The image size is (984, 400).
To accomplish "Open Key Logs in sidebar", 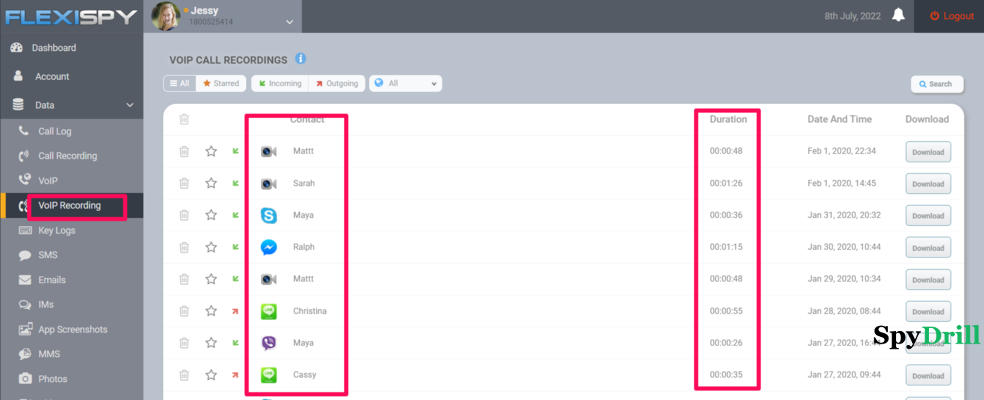I will [x=56, y=230].
